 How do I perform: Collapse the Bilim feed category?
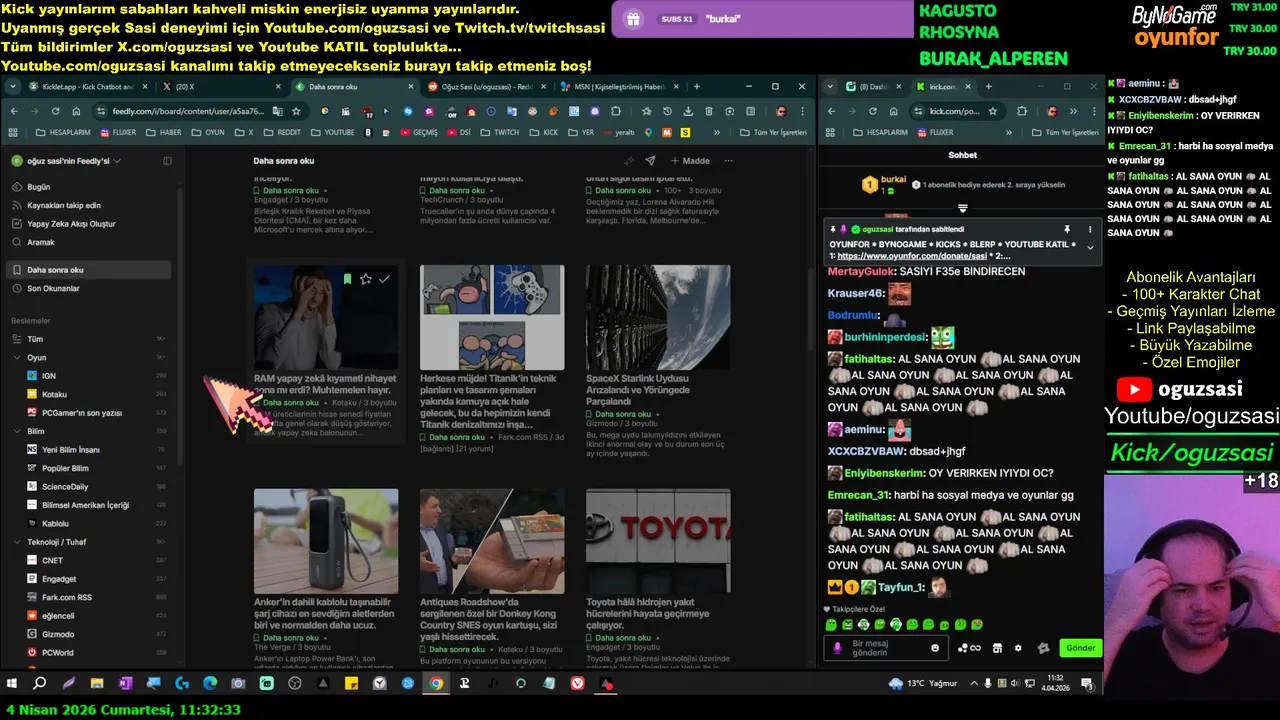pyautogui.click(x=17, y=431)
